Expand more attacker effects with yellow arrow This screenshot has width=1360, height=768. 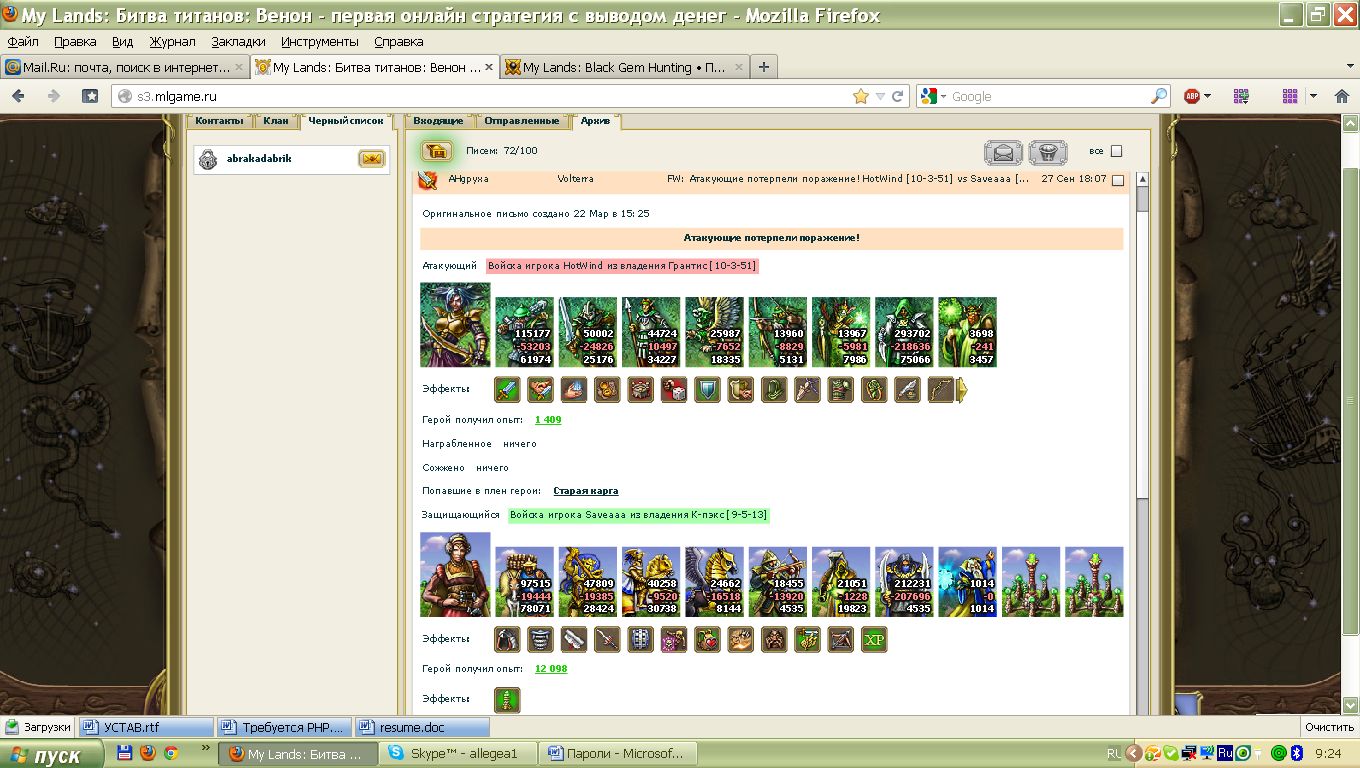[962, 390]
